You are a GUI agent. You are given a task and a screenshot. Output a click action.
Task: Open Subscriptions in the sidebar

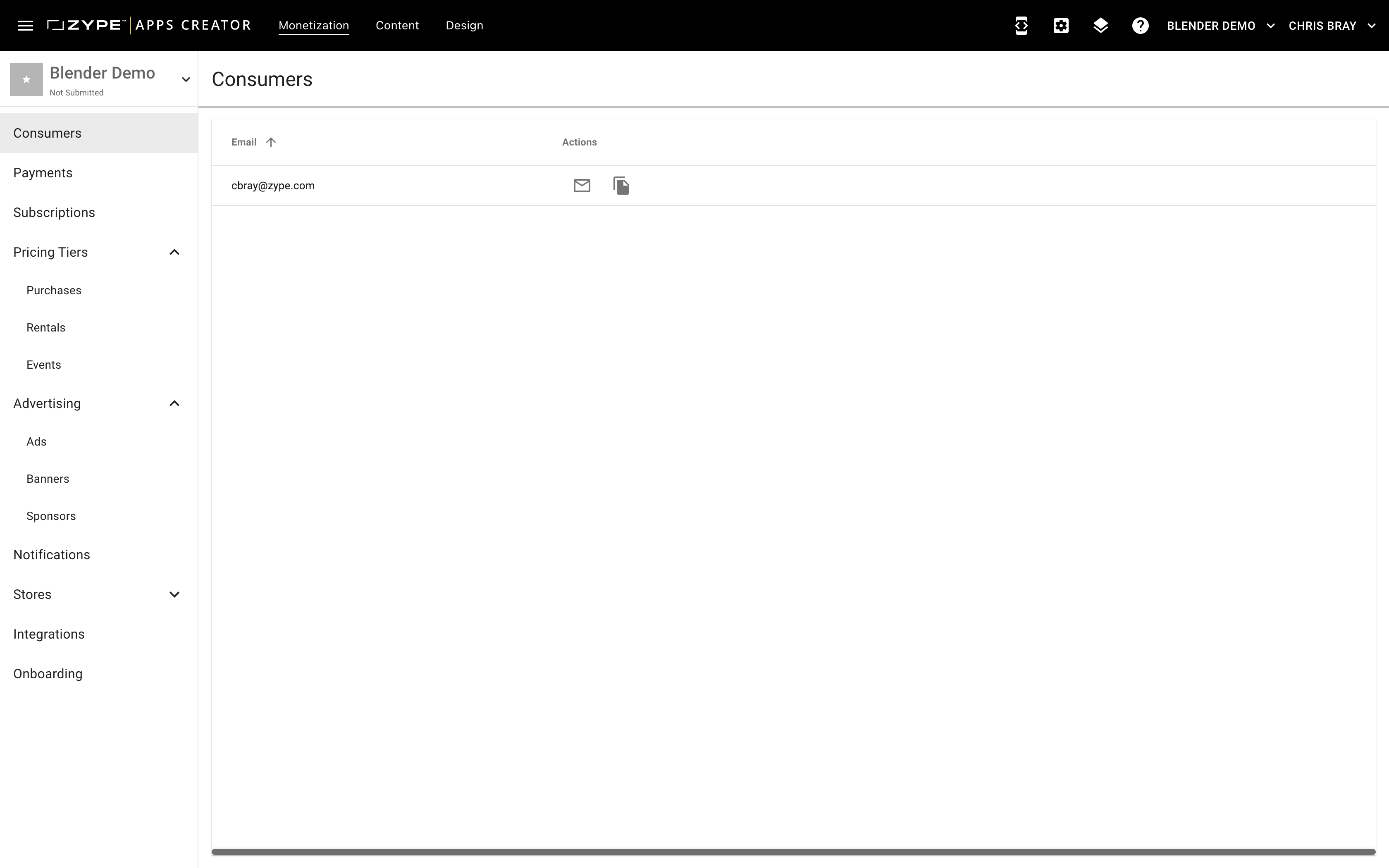coord(99,212)
